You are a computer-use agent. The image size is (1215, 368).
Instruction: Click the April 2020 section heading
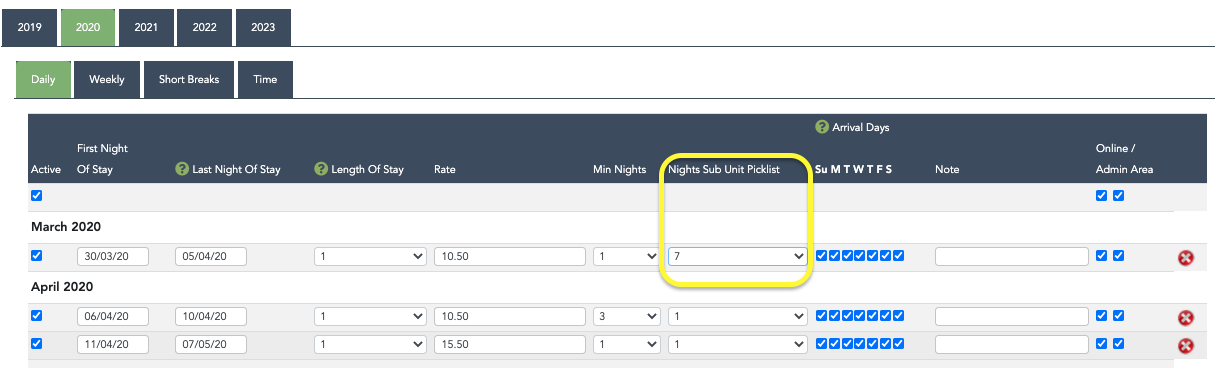click(x=62, y=287)
